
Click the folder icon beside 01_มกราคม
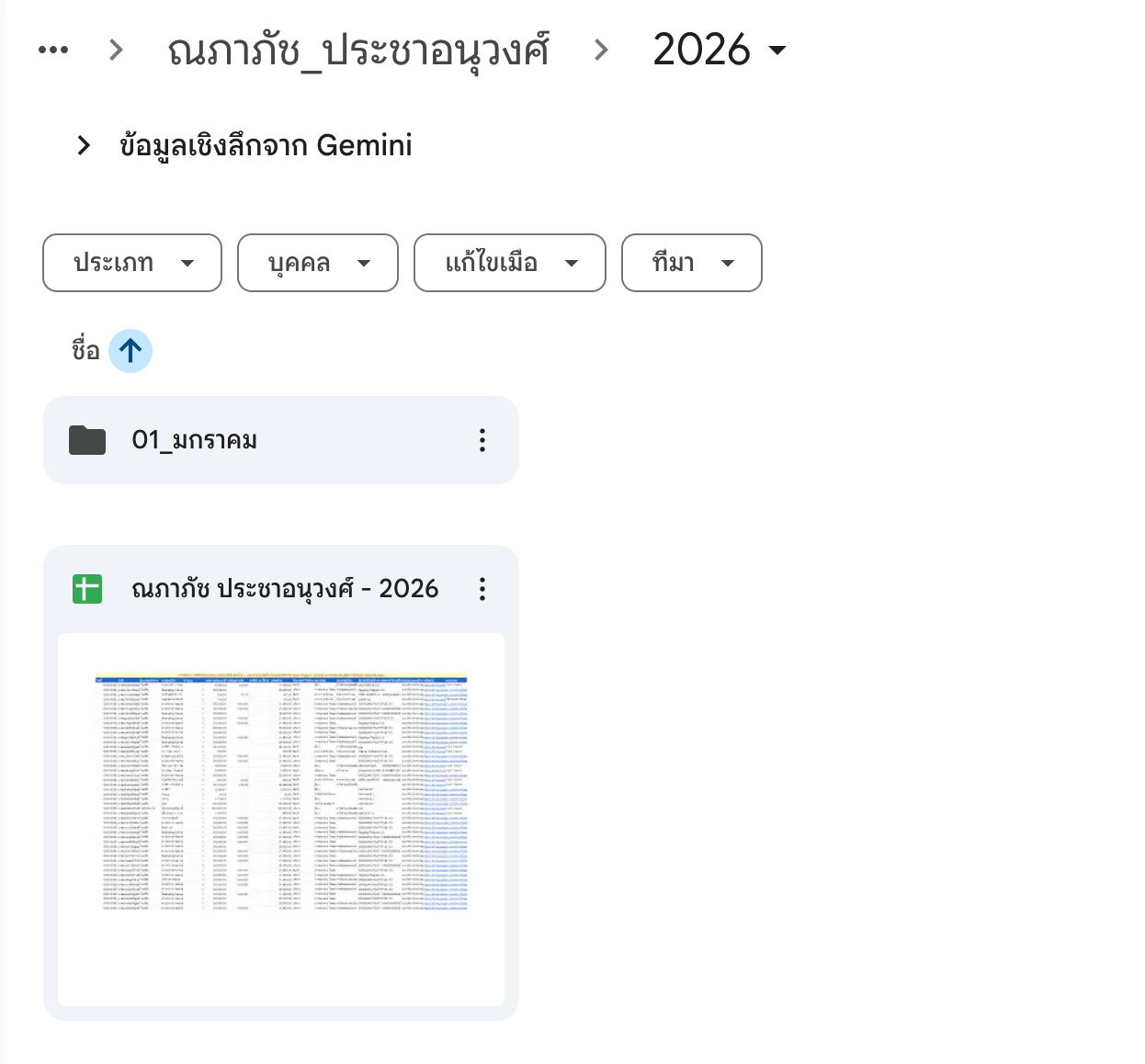86,440
